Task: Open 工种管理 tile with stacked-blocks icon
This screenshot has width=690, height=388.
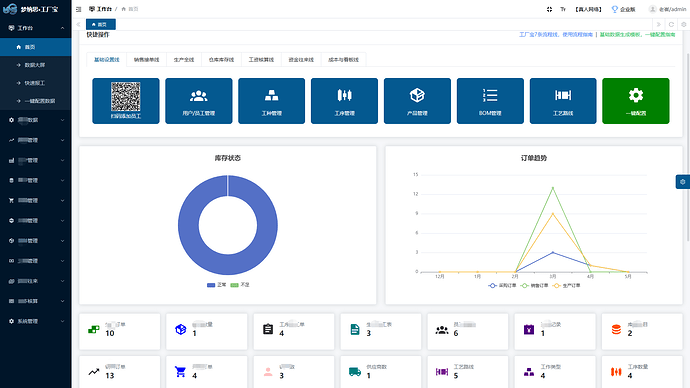Action: pyautogui.click(x=272, y=101)
